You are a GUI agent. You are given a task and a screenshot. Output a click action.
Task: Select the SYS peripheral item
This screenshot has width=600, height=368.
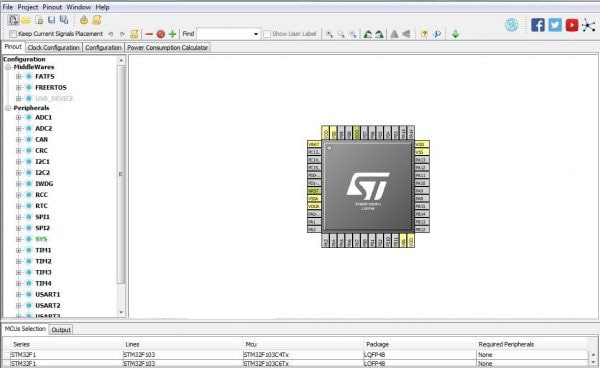click(x=41, y=239)
